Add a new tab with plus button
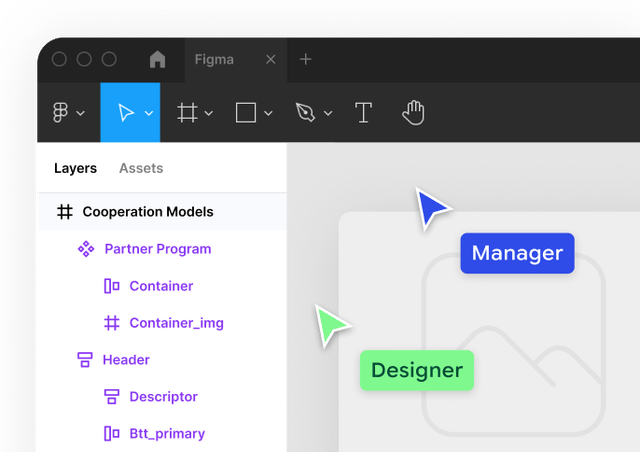 tap(306, 60)
